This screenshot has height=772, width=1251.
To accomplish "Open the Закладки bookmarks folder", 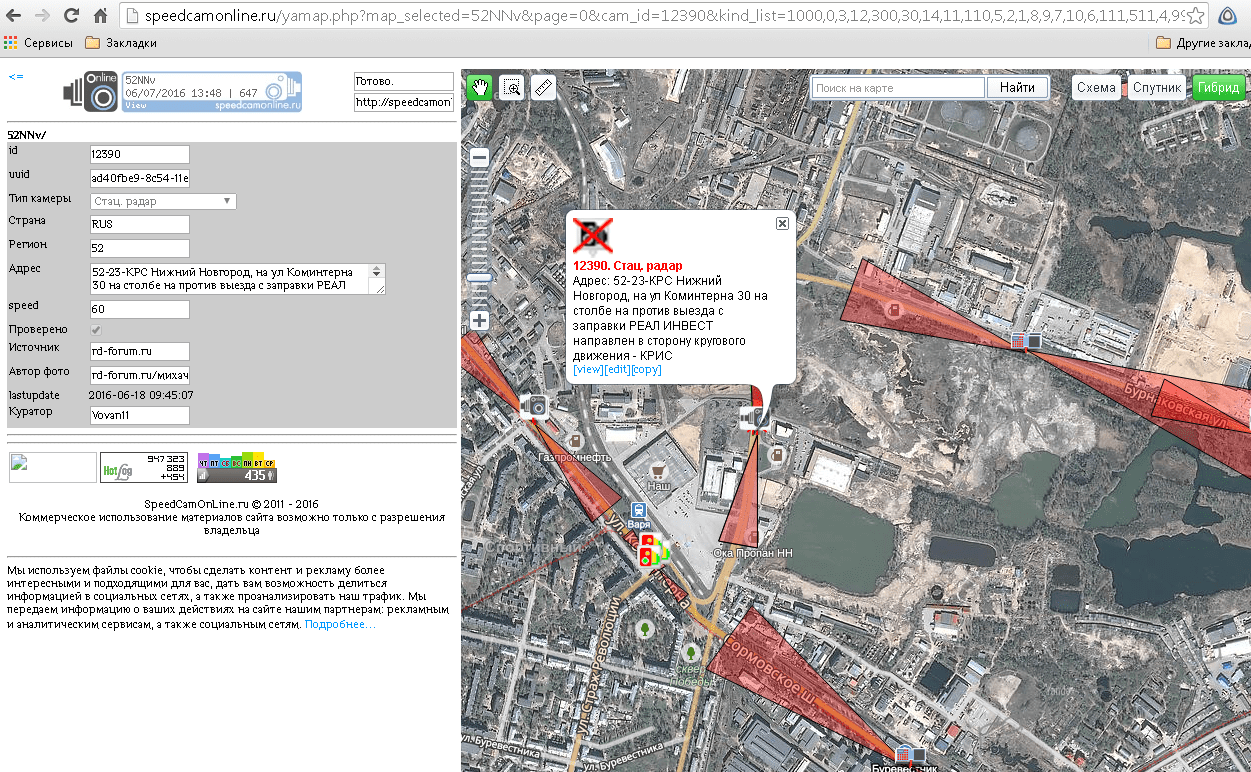I will point(120,43).
